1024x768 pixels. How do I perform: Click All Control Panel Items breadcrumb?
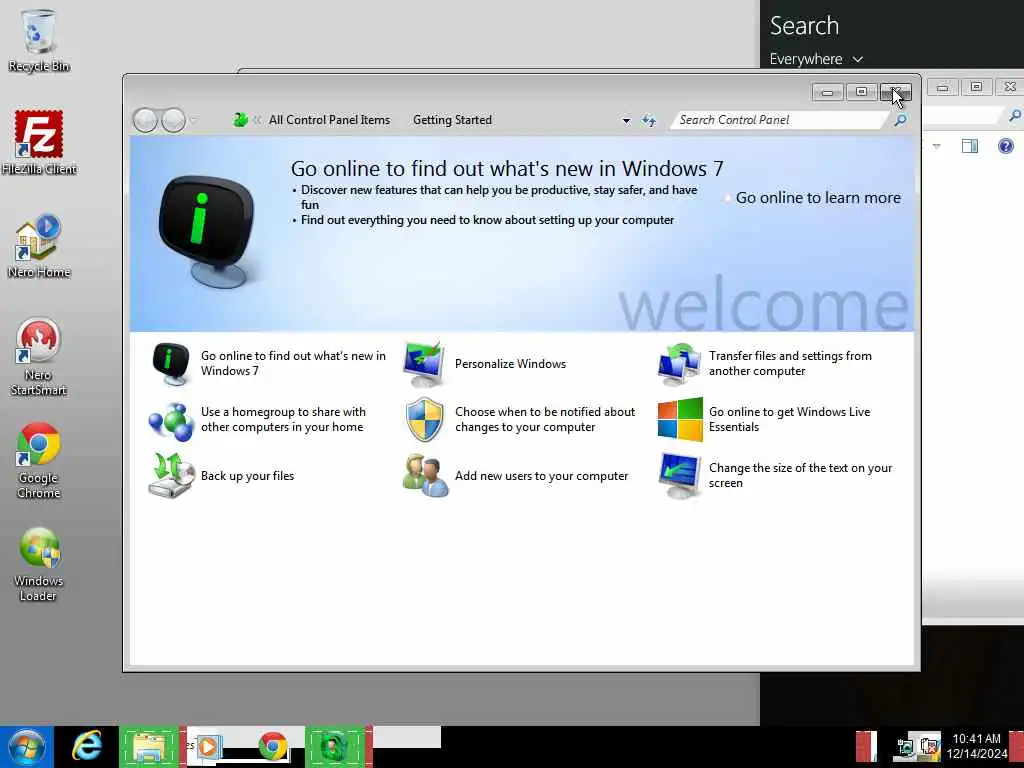point(329,120)
